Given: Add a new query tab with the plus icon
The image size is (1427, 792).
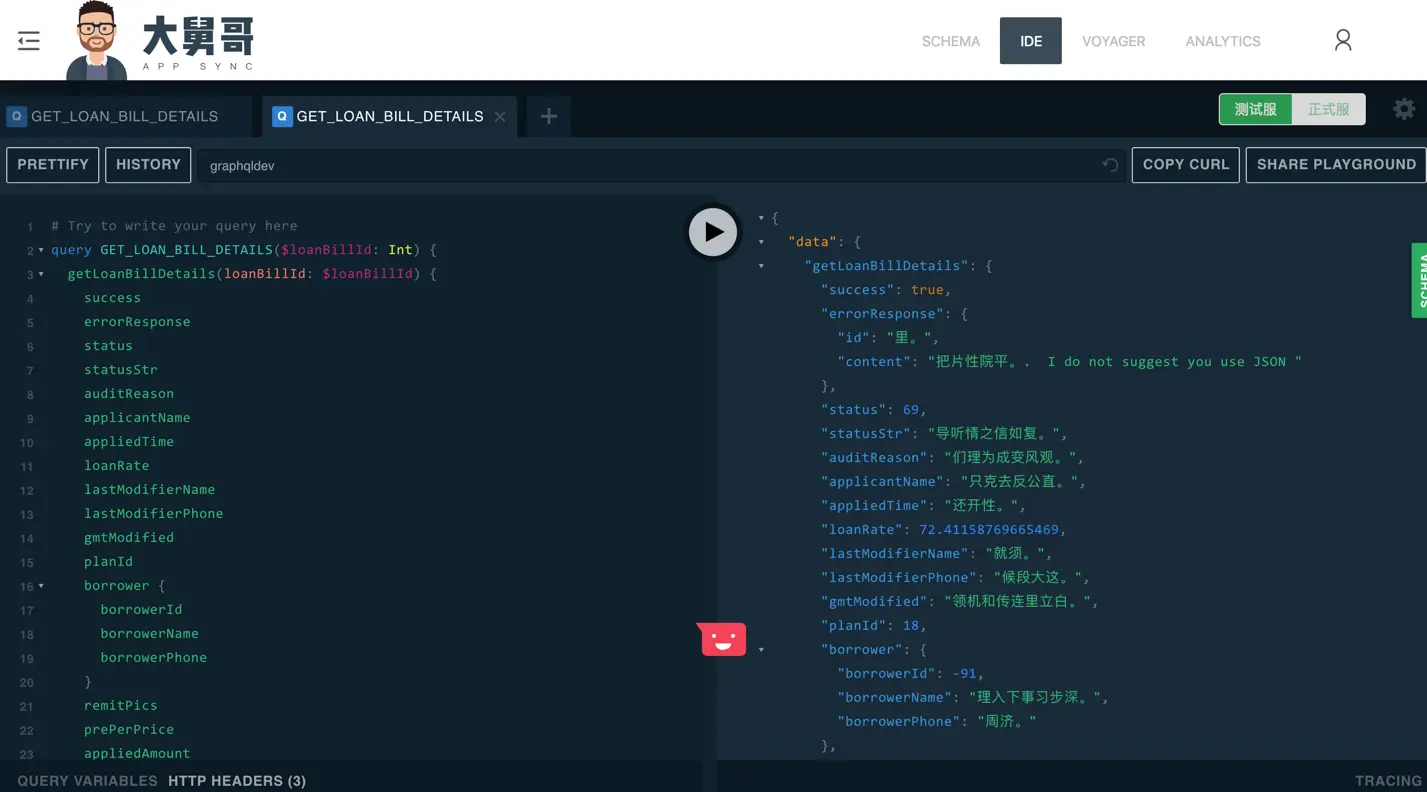Looking at the screenshot, I should 548,117.
